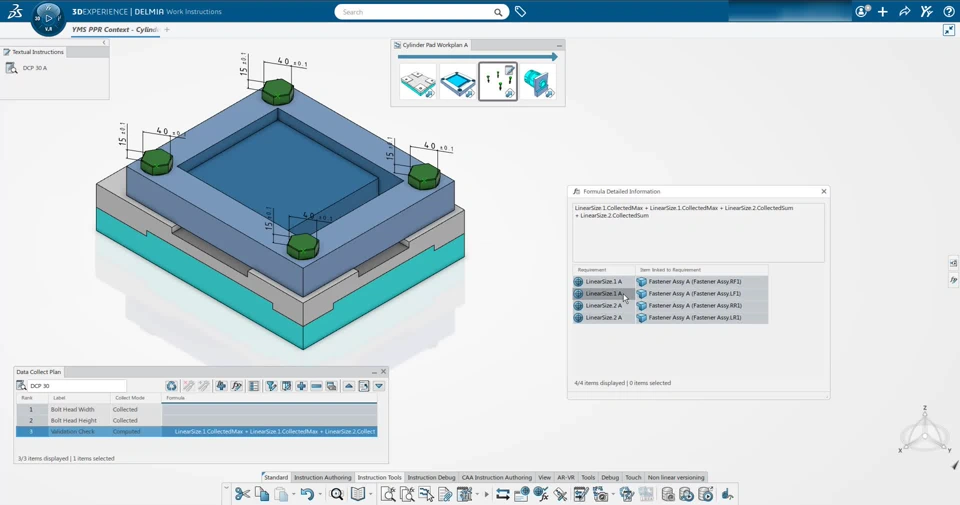Click the plus Add icon in top bar
960x505 pixels.
882,12
